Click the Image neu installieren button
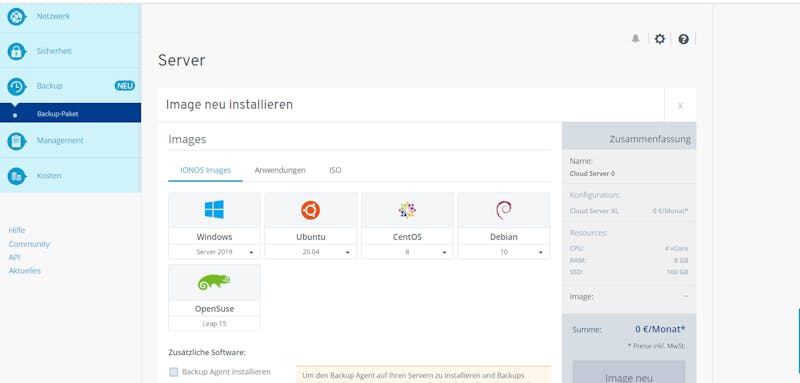The image size is (800, 383). tap(629, 372)
